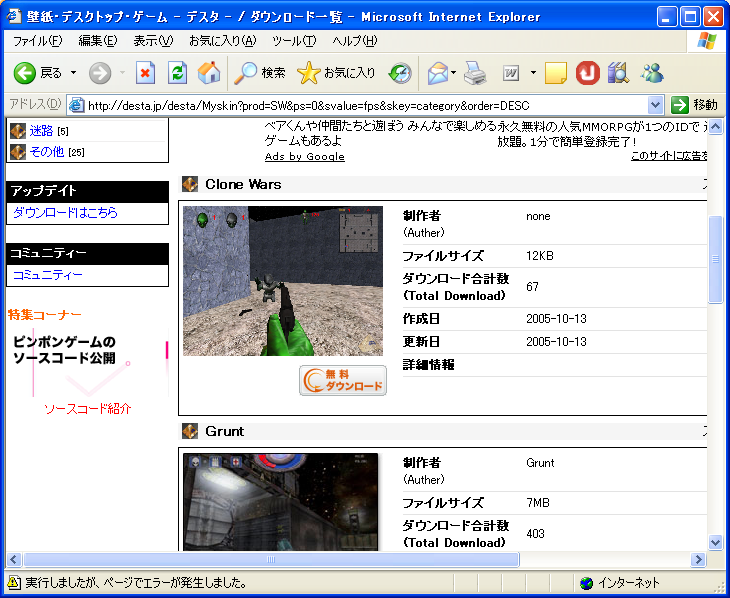Expand the address bar dropdown arrow

655,105
